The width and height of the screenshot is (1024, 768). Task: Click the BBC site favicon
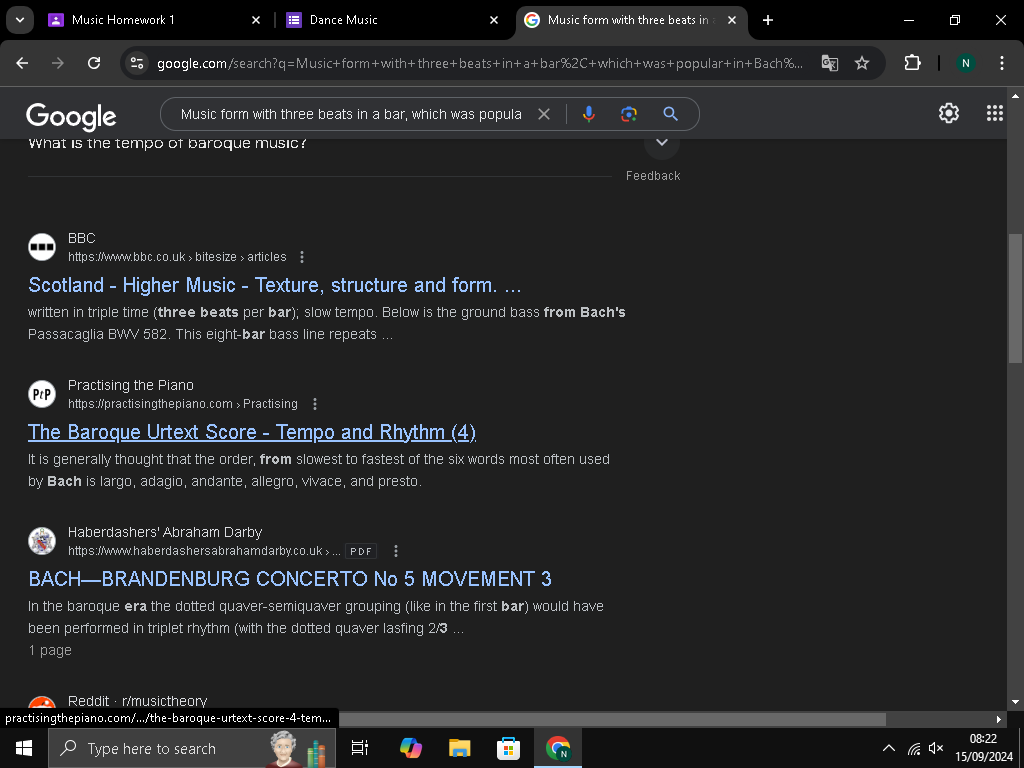tap(42, 247)
